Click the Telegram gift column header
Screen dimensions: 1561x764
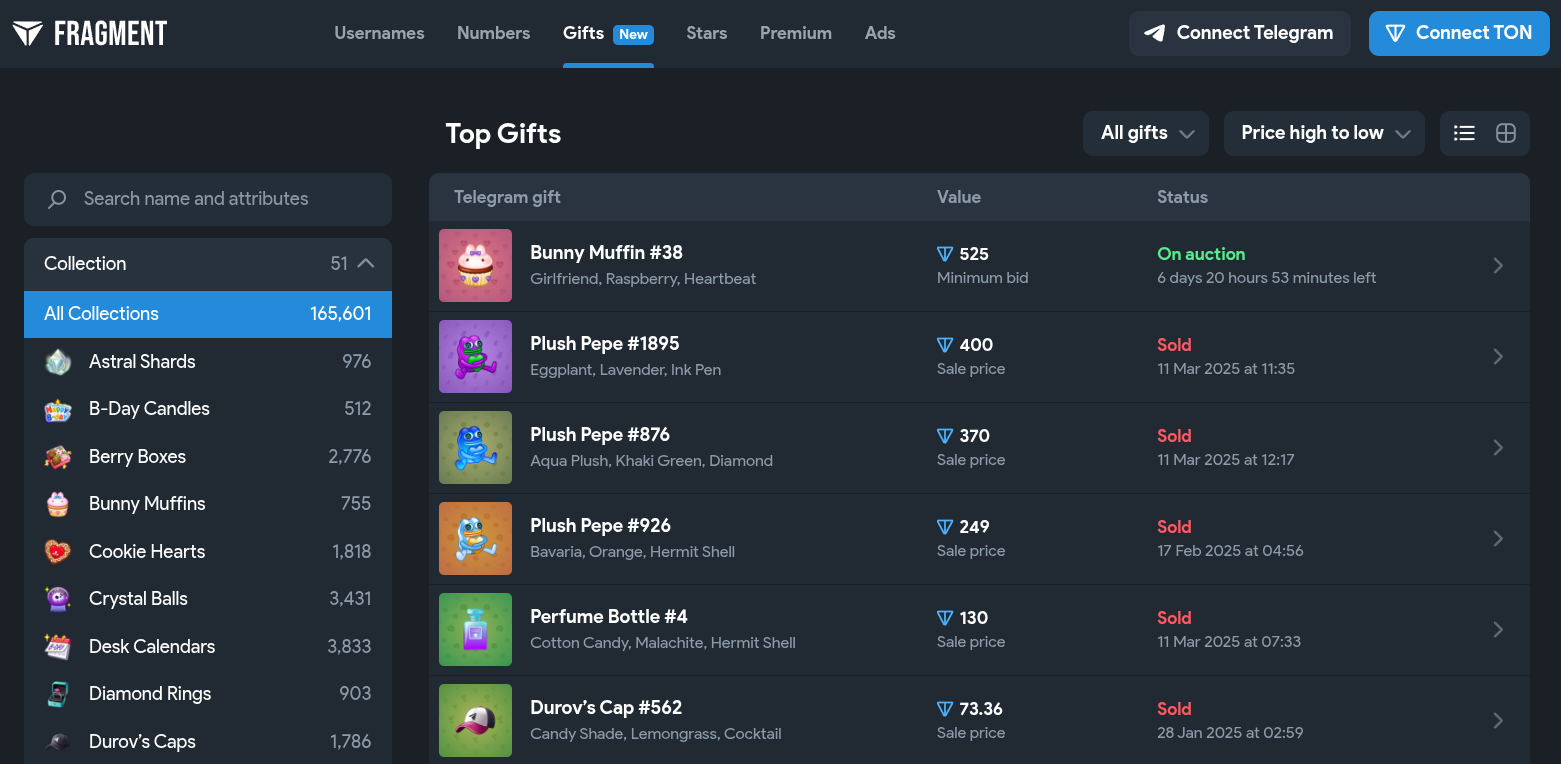507,197
